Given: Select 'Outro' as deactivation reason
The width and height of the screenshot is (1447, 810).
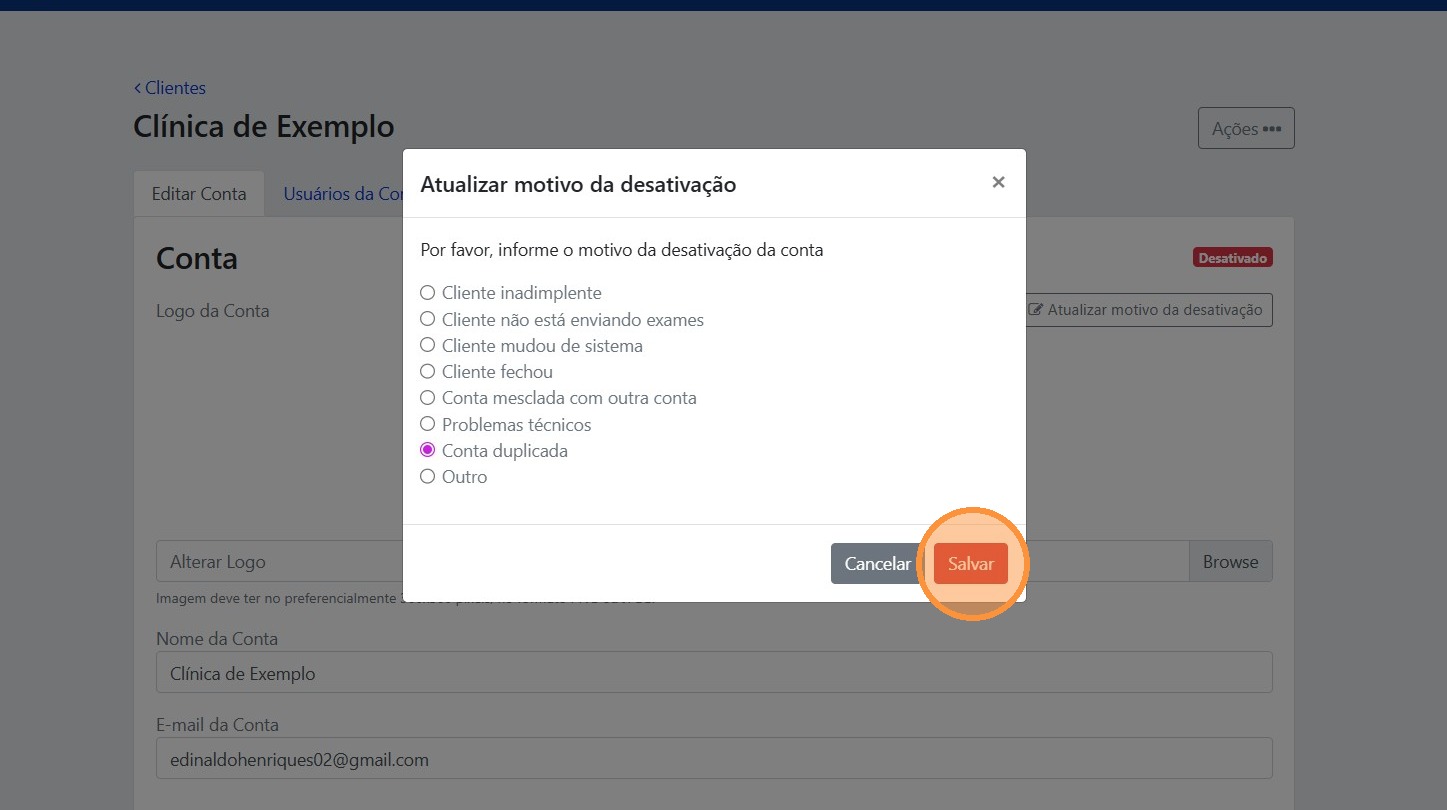Looking at the screenshot, I should (x=428, y=476).
